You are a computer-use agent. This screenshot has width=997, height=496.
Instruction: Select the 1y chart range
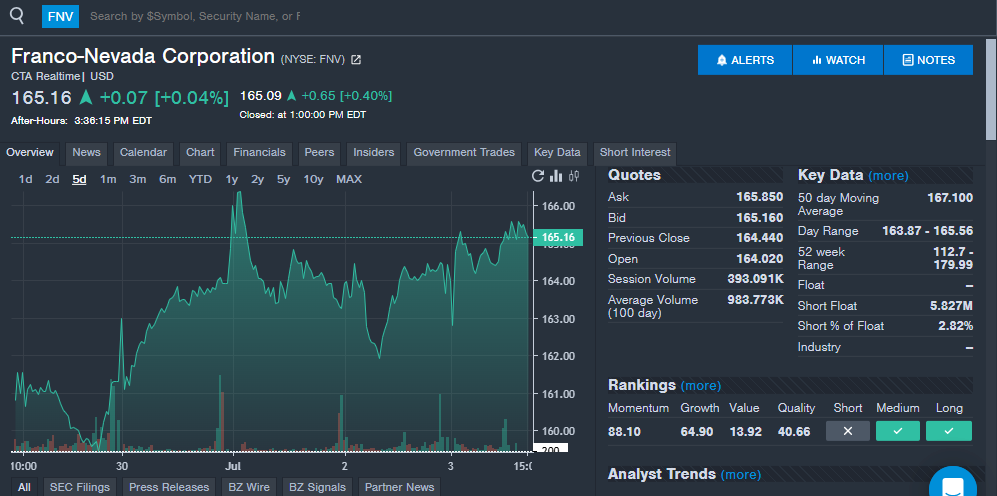click(232, 179)
